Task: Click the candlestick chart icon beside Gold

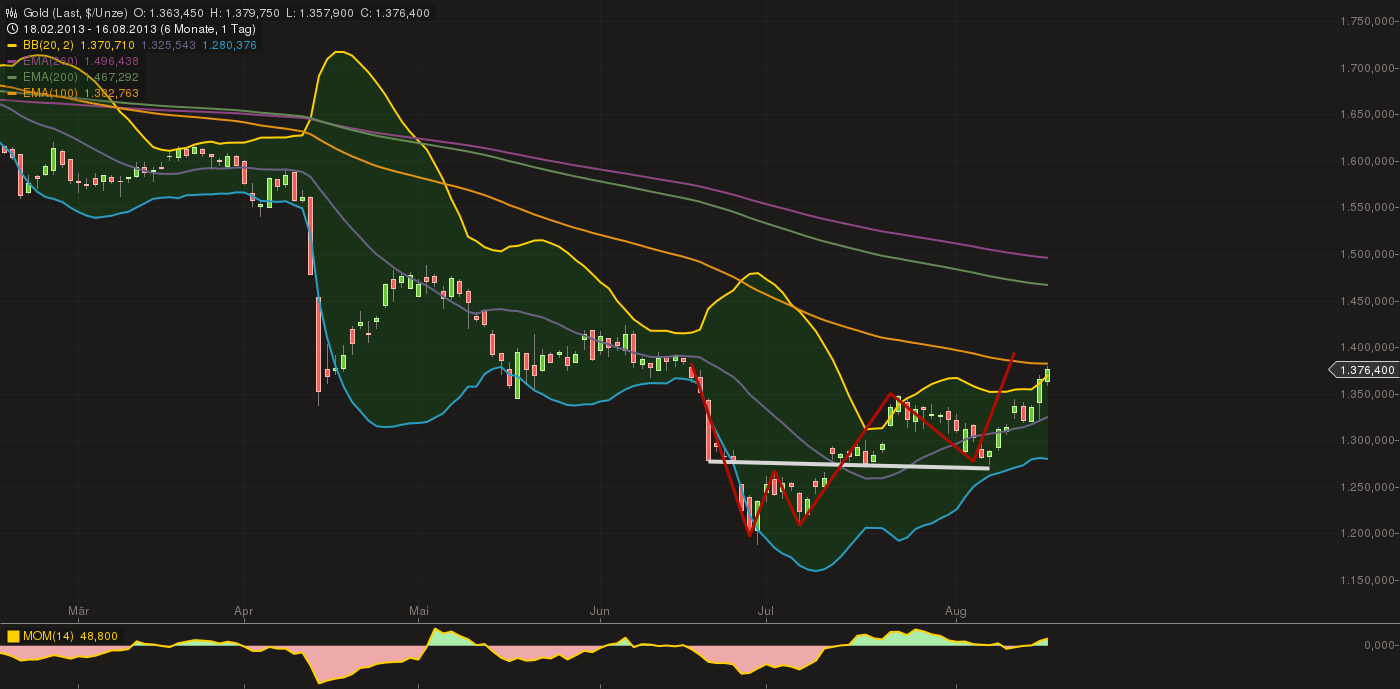Action: 11,13
